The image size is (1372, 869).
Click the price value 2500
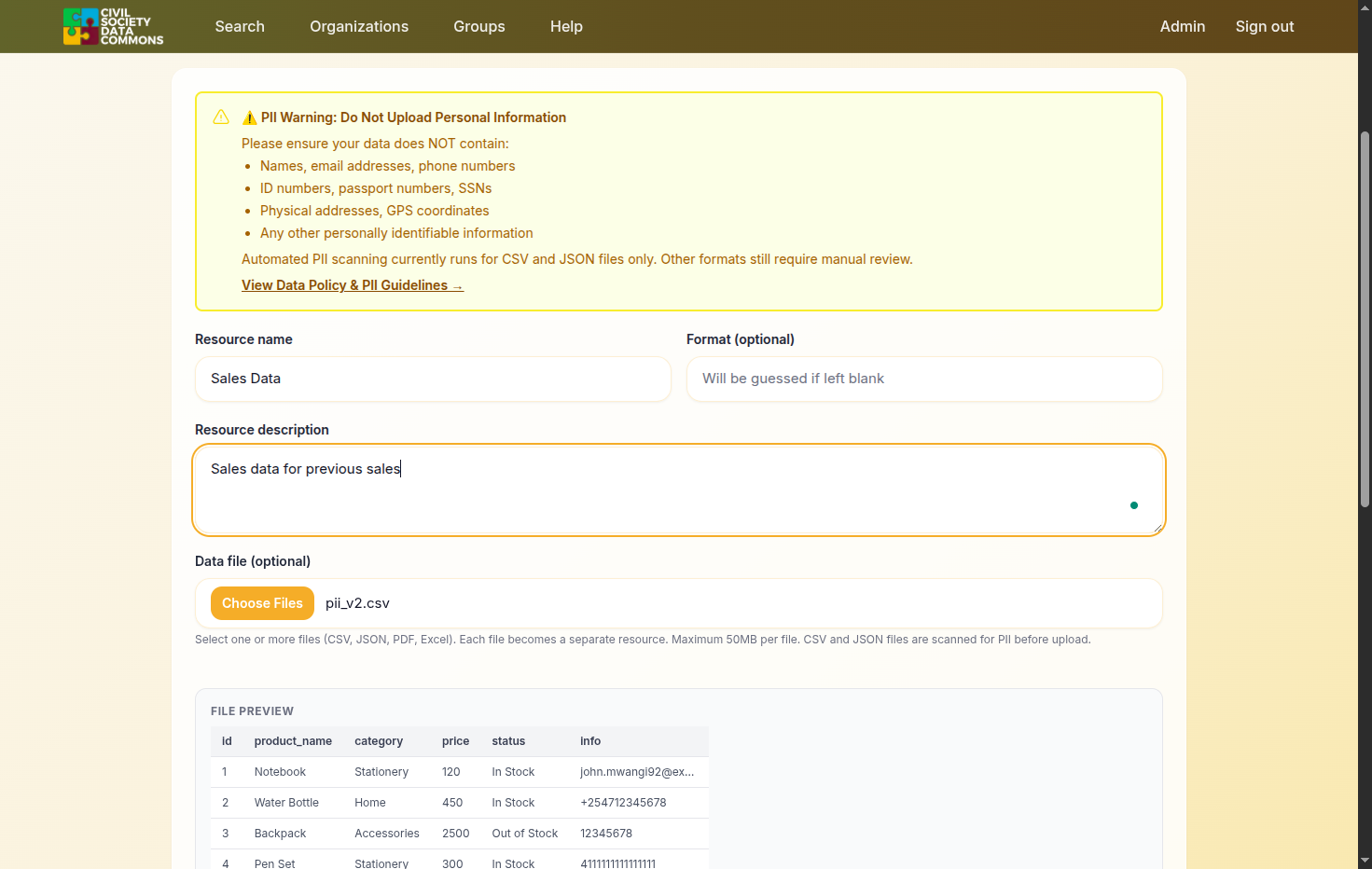(x=455, y=834)
